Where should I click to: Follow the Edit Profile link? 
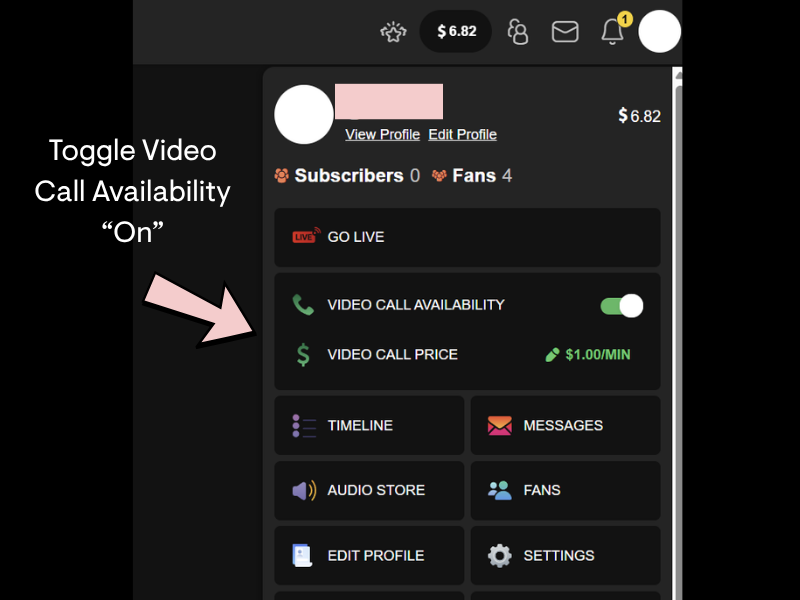[462, 134]
